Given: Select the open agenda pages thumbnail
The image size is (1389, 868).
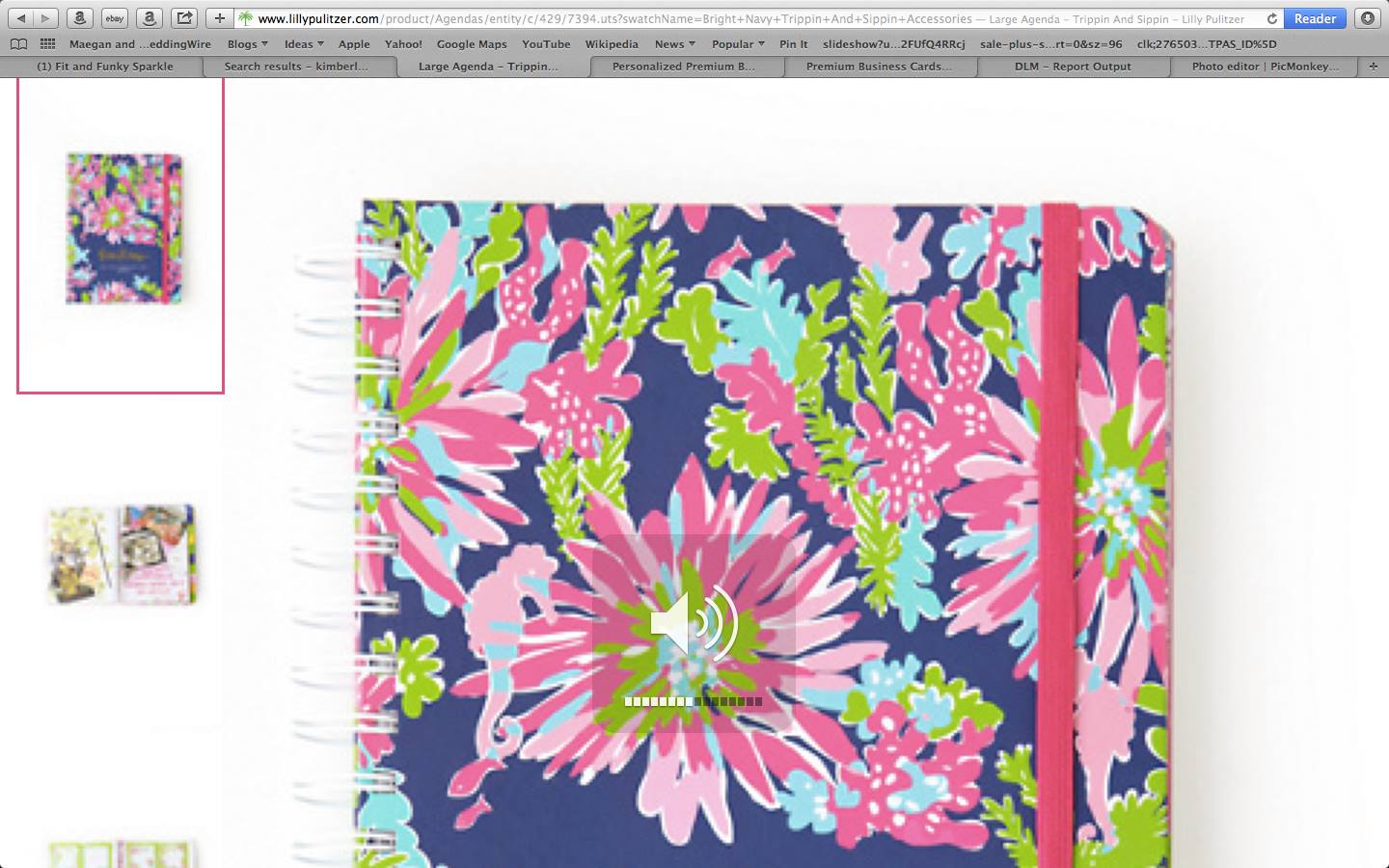Looking at the screenshot, I should click(122, 555).
